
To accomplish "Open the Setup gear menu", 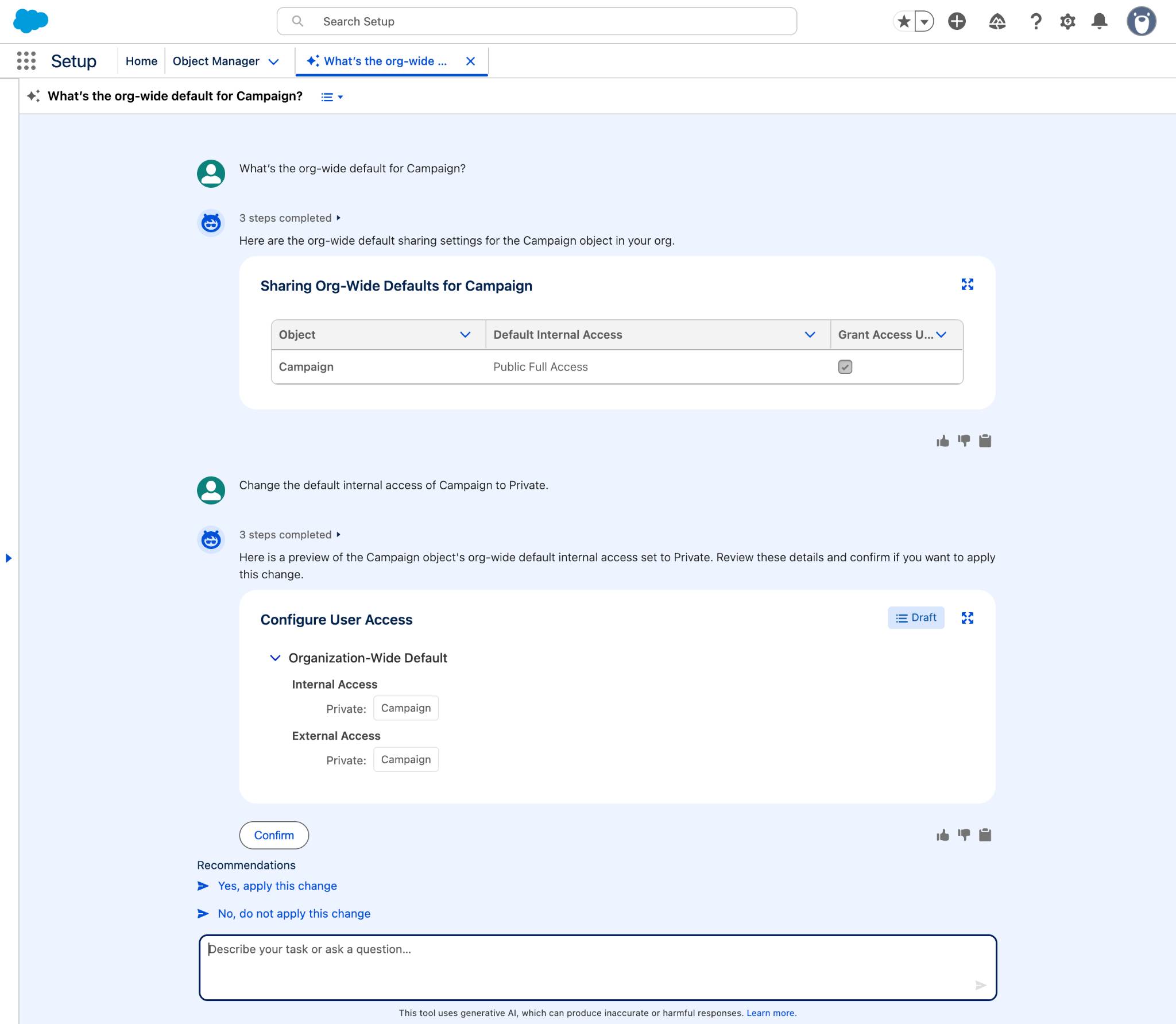I will coord(1067,22).
